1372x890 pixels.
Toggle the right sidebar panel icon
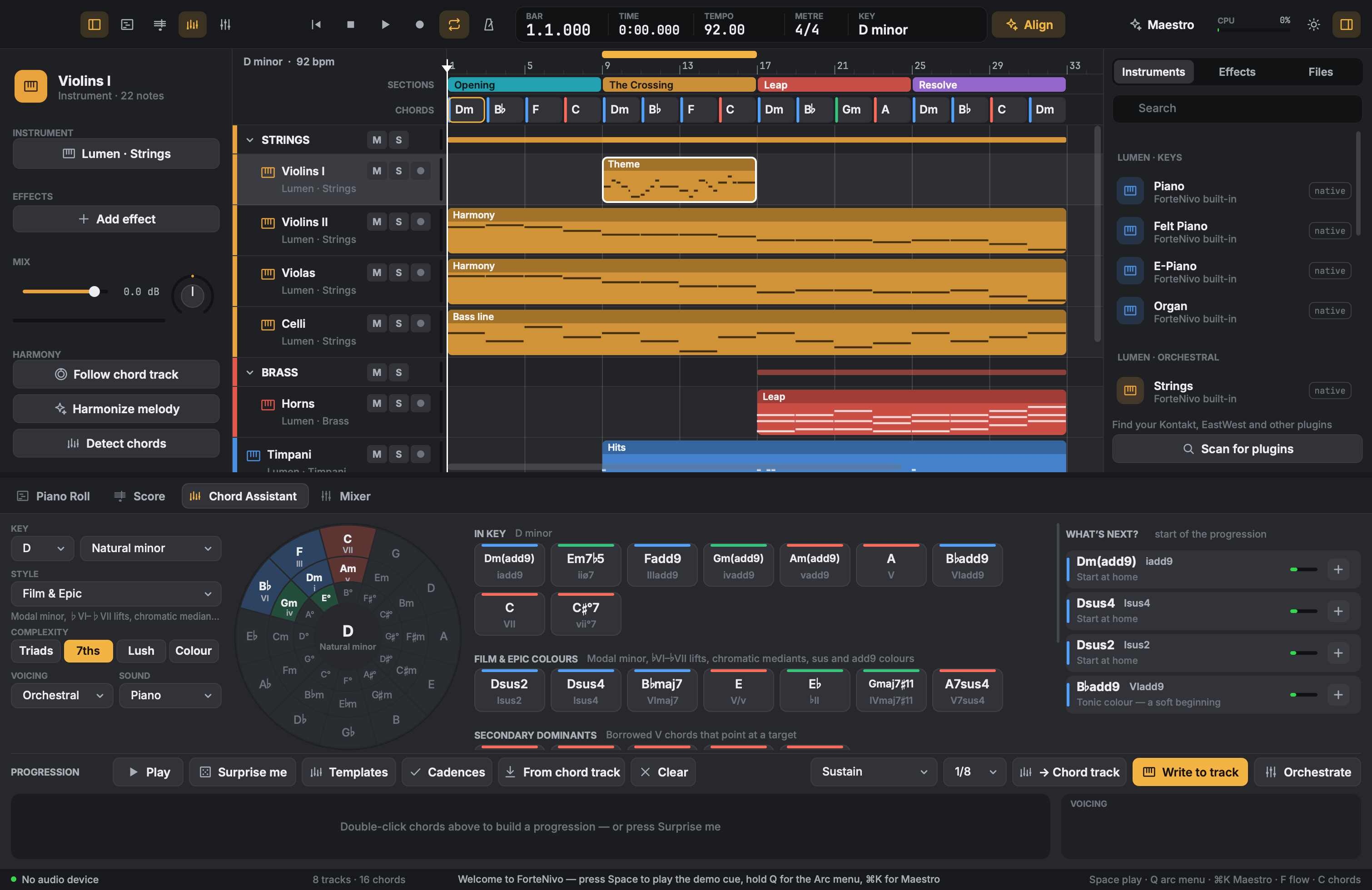1347,25
